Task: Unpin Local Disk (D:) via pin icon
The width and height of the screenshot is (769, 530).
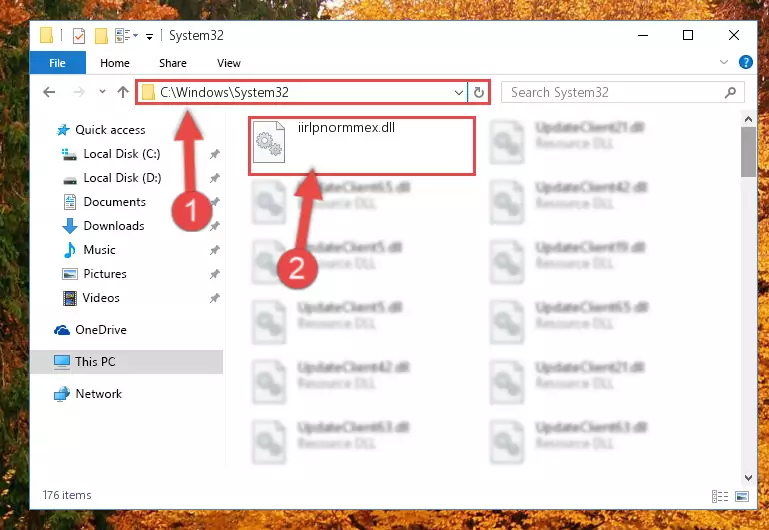Action: (214, 178)
